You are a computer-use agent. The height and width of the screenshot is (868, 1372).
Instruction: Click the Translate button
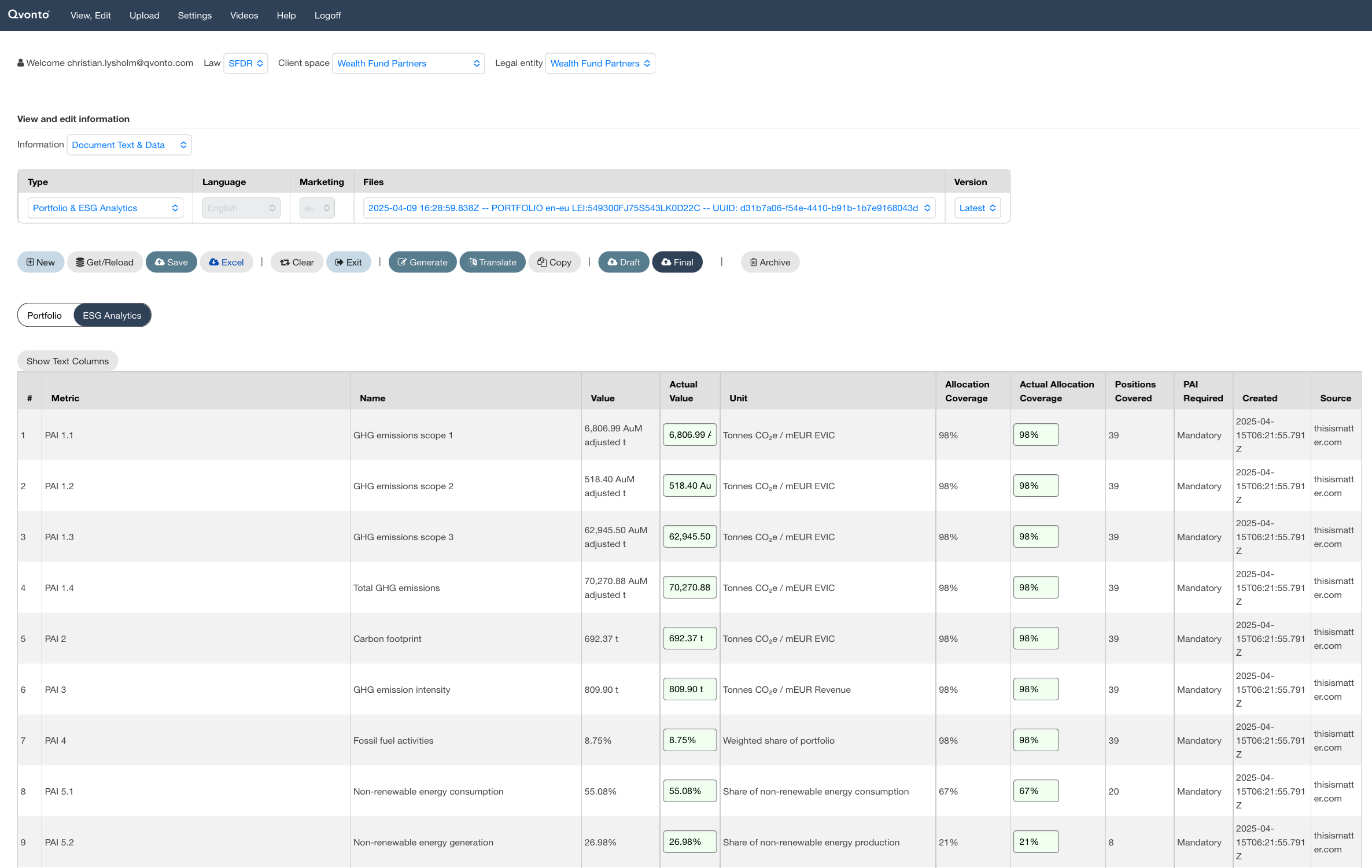pyautogui.click(x=492, y=262)
